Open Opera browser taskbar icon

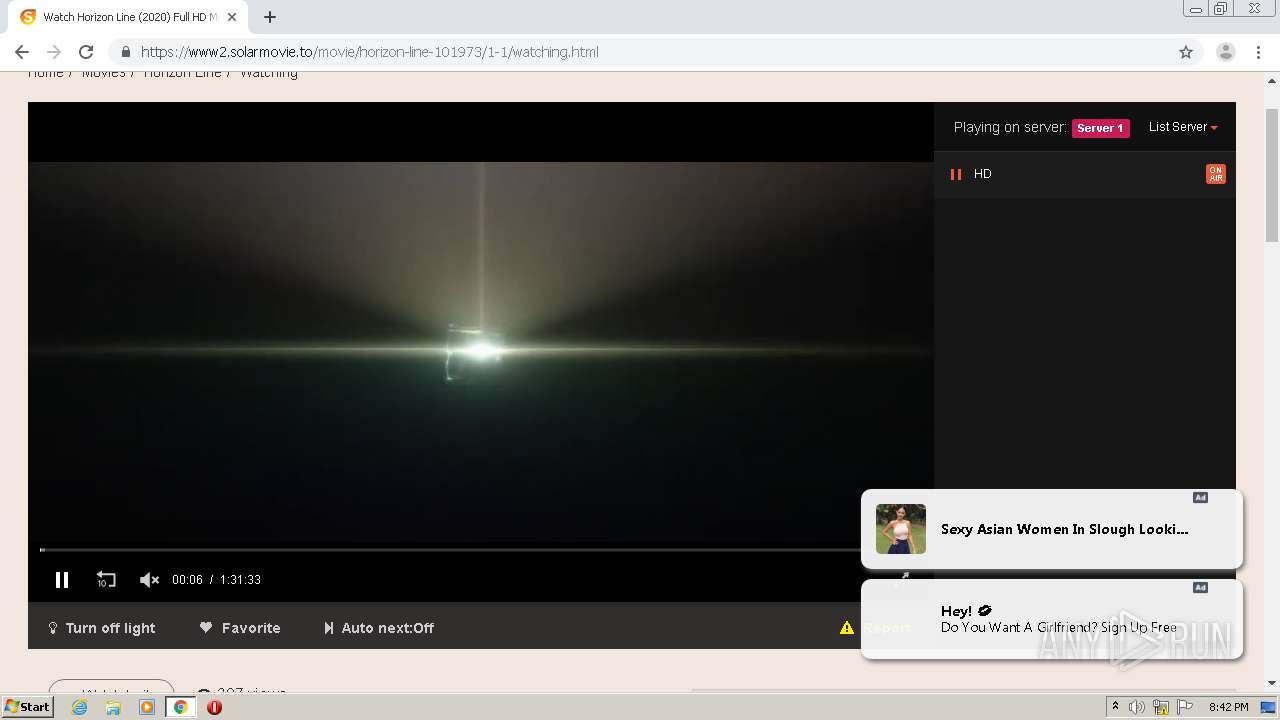[x=214, y=707]
